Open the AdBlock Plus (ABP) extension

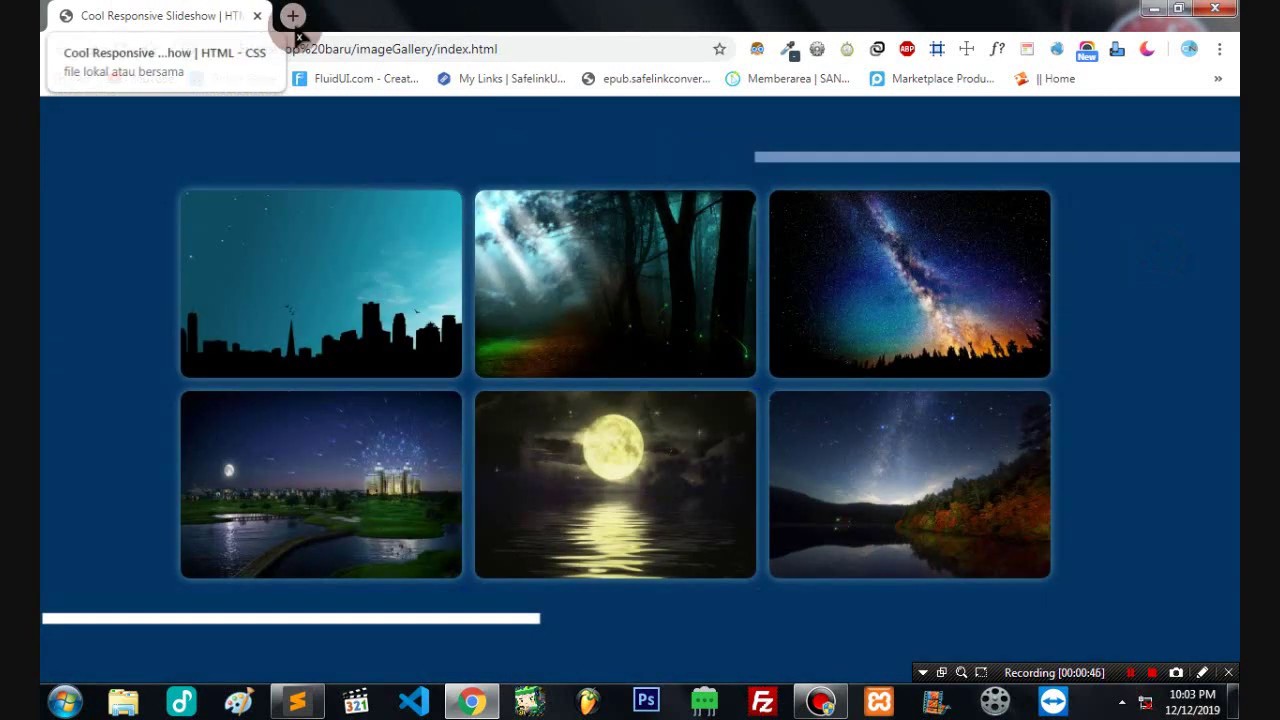(x=907, y=49)
